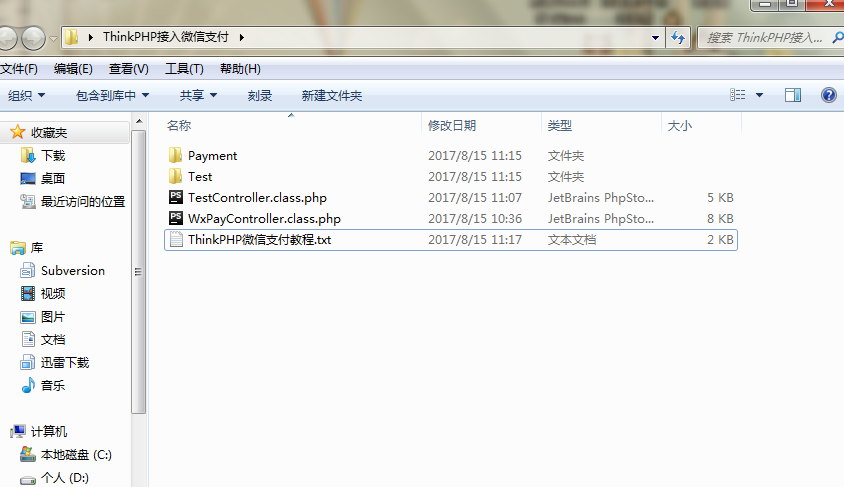Open the 文件(F) menu

point(19,69)
